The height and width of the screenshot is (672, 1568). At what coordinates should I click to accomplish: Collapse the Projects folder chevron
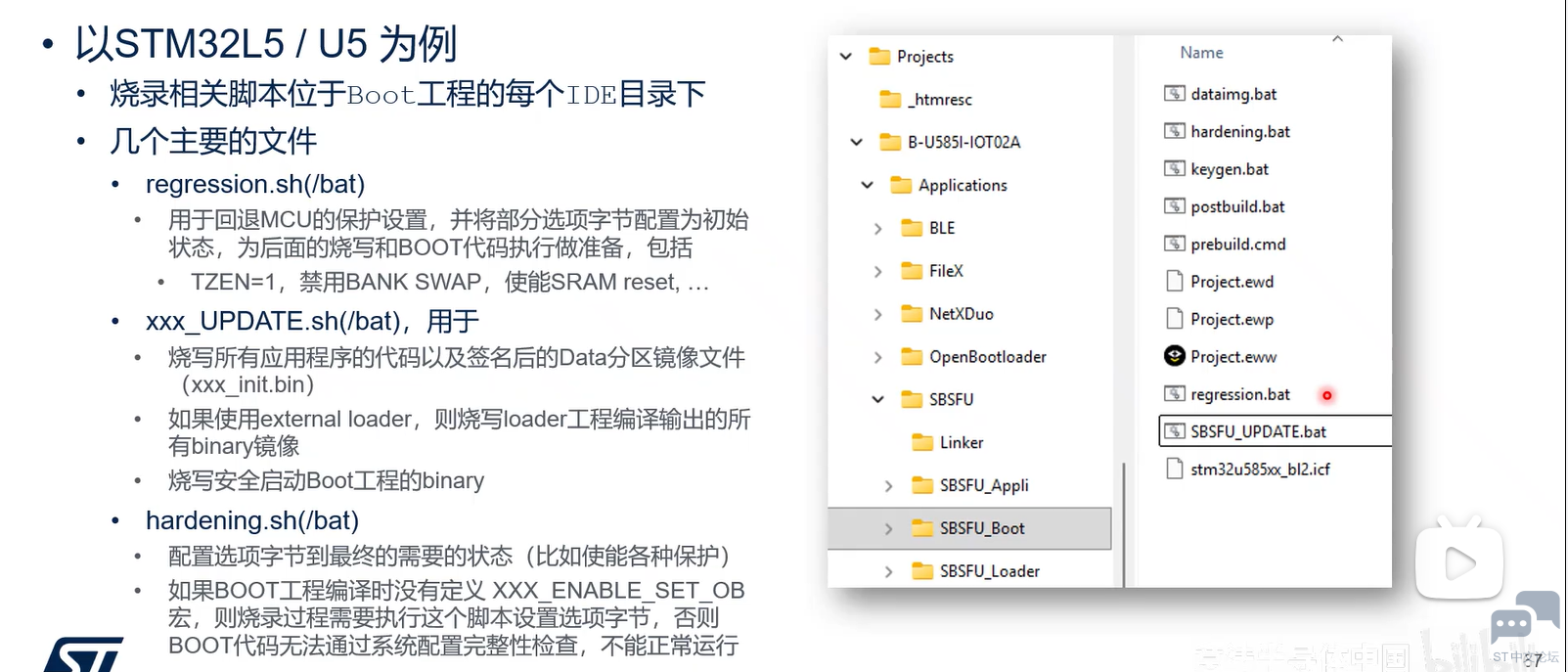[x=846, y=57]
